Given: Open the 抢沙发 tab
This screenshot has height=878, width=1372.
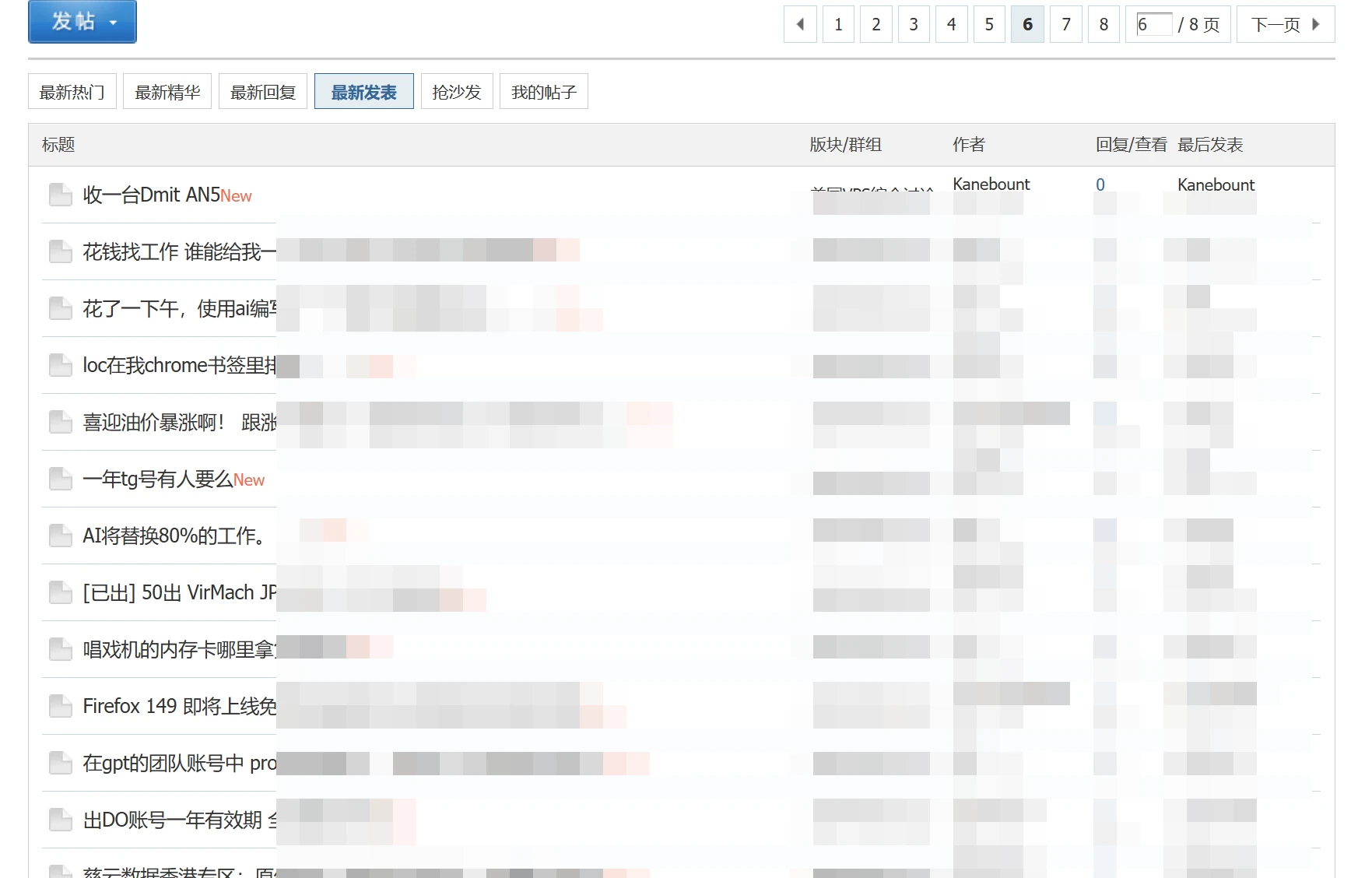Looking at the screenshot, I should click(x=457, y=91).
